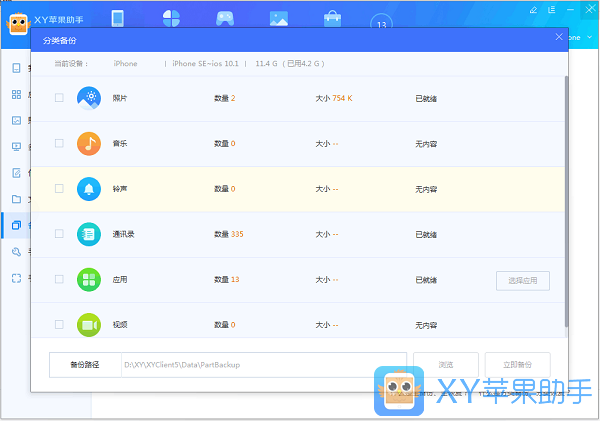This screenshot has height=421, width=600.
Task: Click the Photos (照片) category icon
Action: click(x=90, y=98)
